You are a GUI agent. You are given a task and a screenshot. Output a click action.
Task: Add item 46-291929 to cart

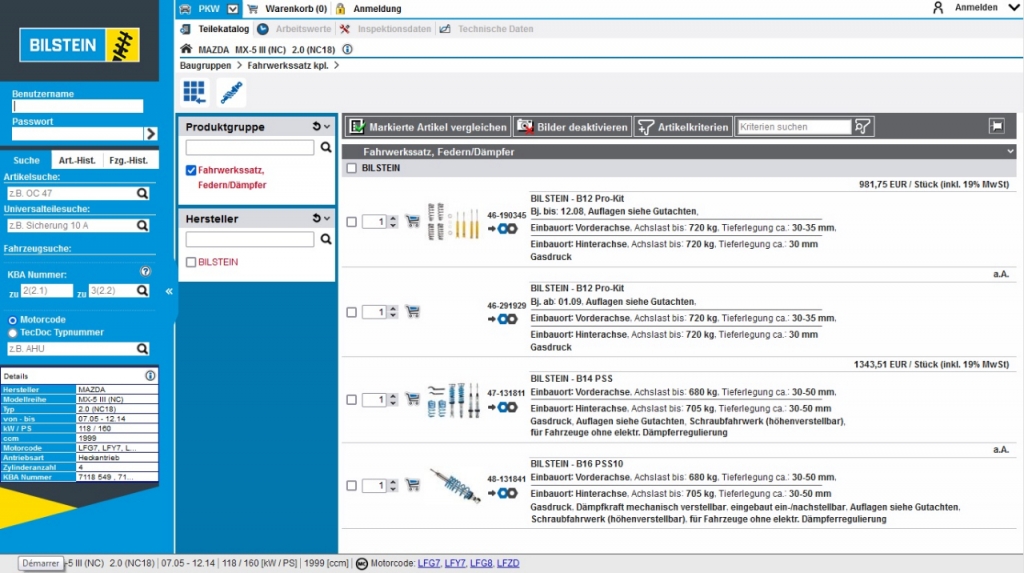412,311
